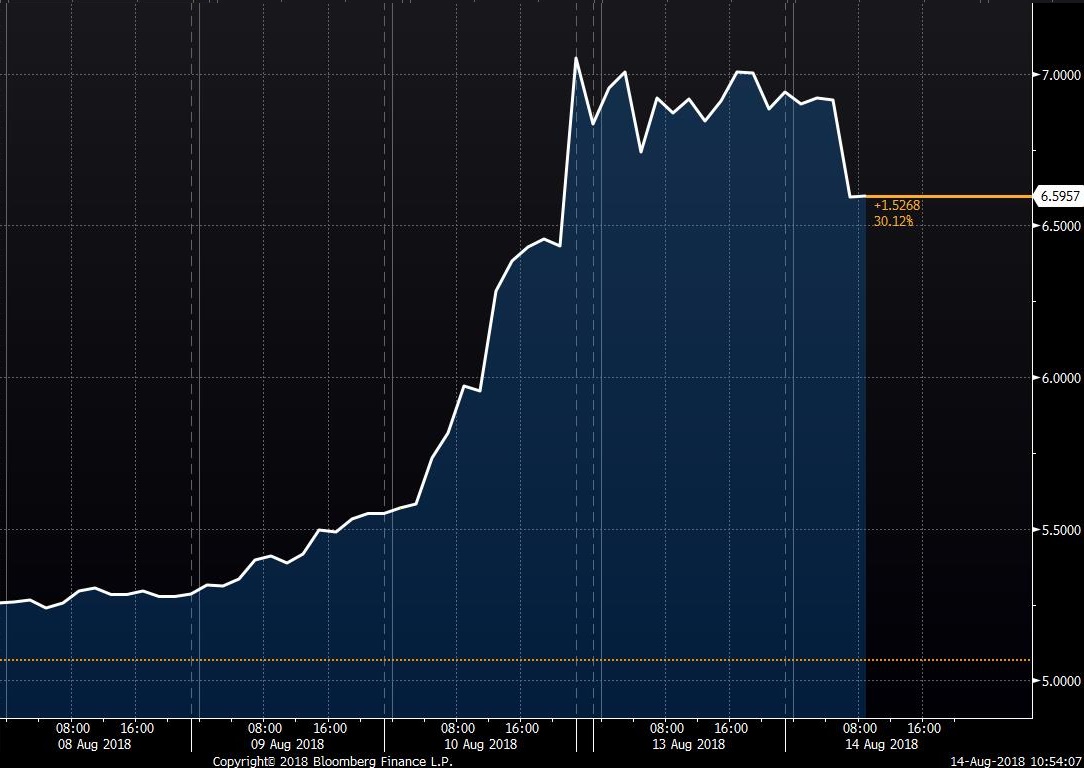Select the 10 Aug 2018 date label
The width and height of the screenshot is (1084, 768).
pos(480,744)
